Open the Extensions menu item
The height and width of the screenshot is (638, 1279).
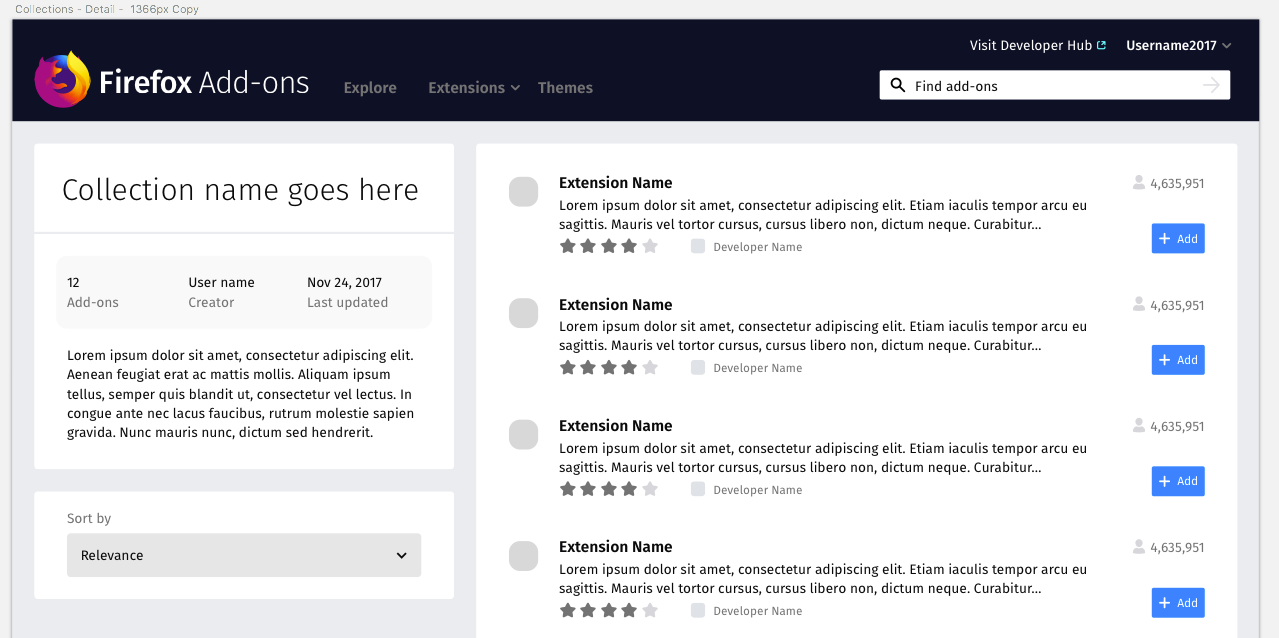[466, 88]
